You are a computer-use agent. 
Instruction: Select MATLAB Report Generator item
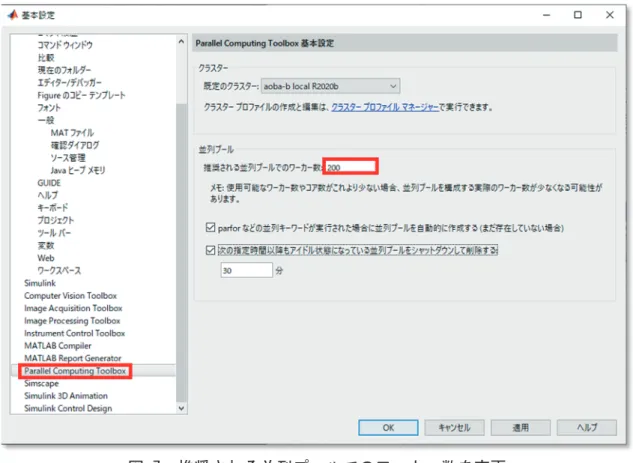click(x=73, y=358)
